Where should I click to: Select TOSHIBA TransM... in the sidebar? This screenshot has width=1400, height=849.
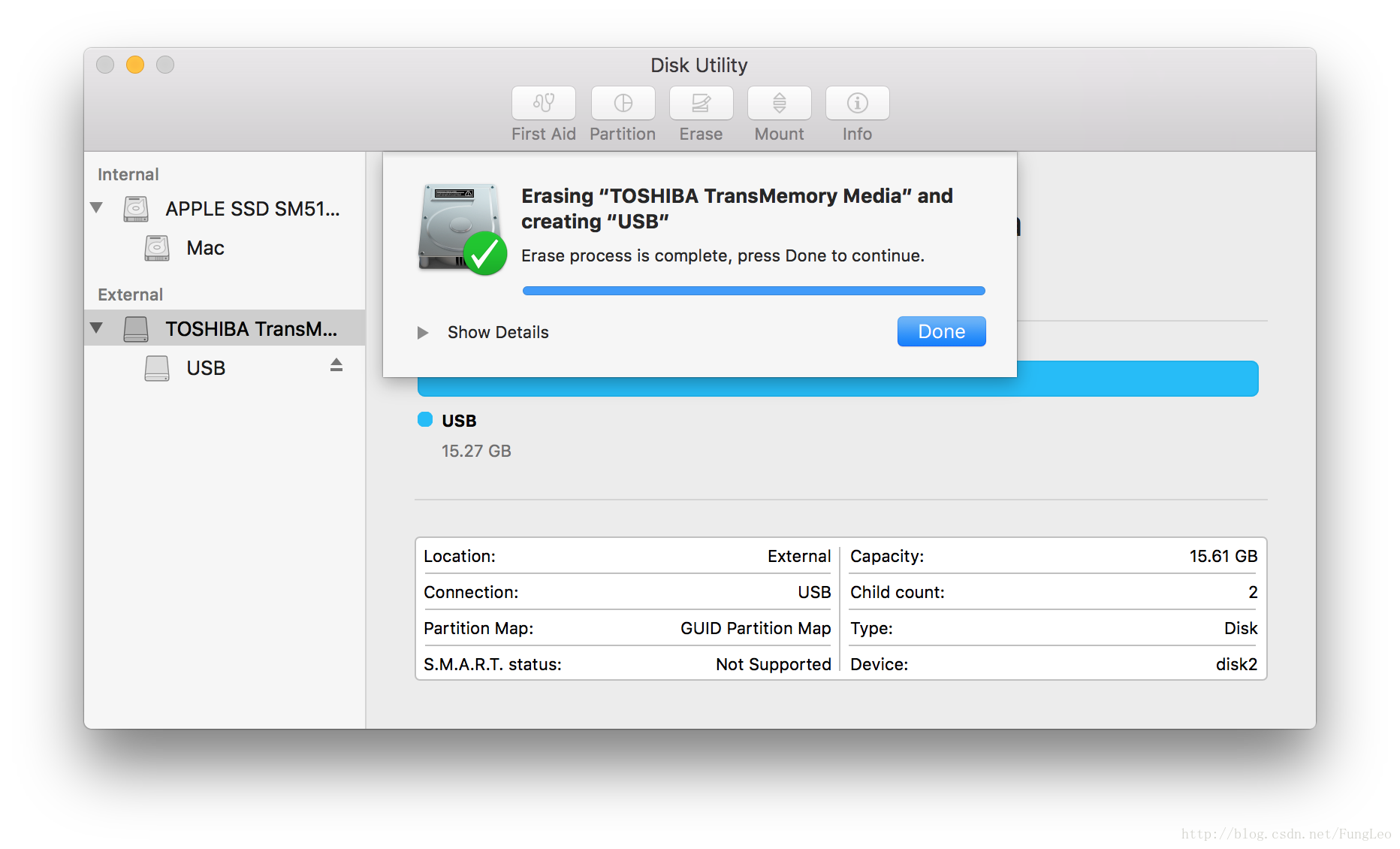tap(251, 329)
